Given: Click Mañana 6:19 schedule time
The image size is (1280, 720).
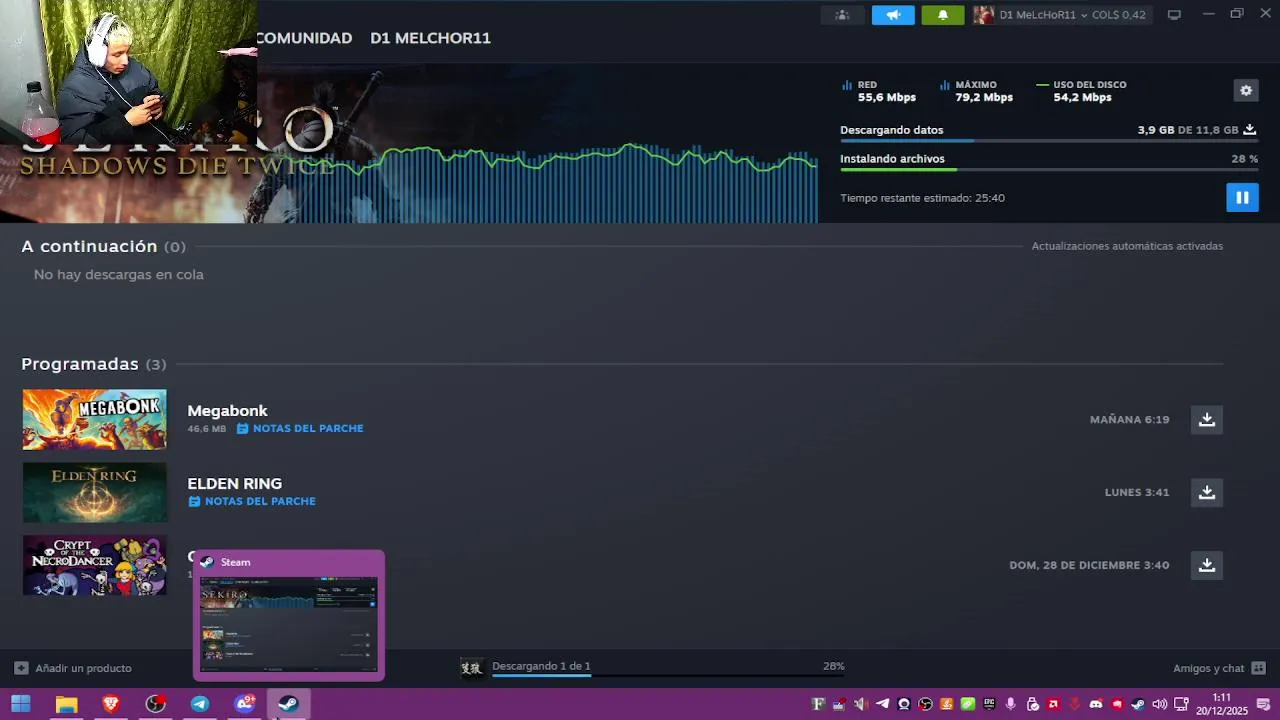Looking at the screenshot, I should [x=1129, y=420].
